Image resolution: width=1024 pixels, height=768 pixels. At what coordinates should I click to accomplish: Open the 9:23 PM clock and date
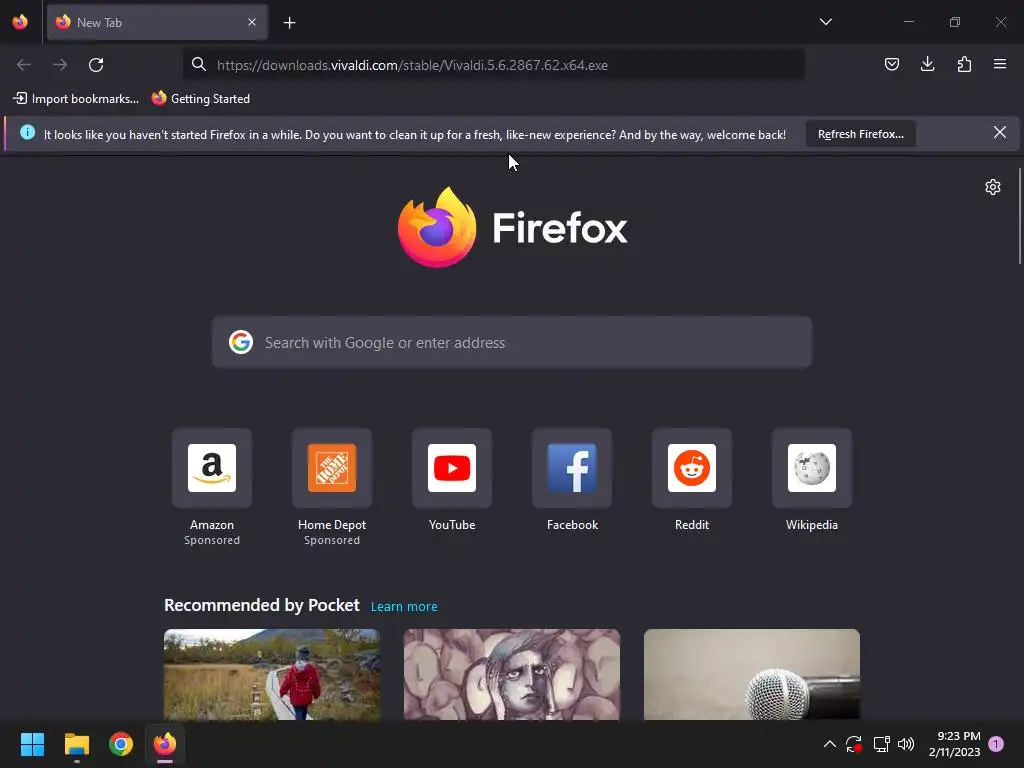tap(954, 744)
